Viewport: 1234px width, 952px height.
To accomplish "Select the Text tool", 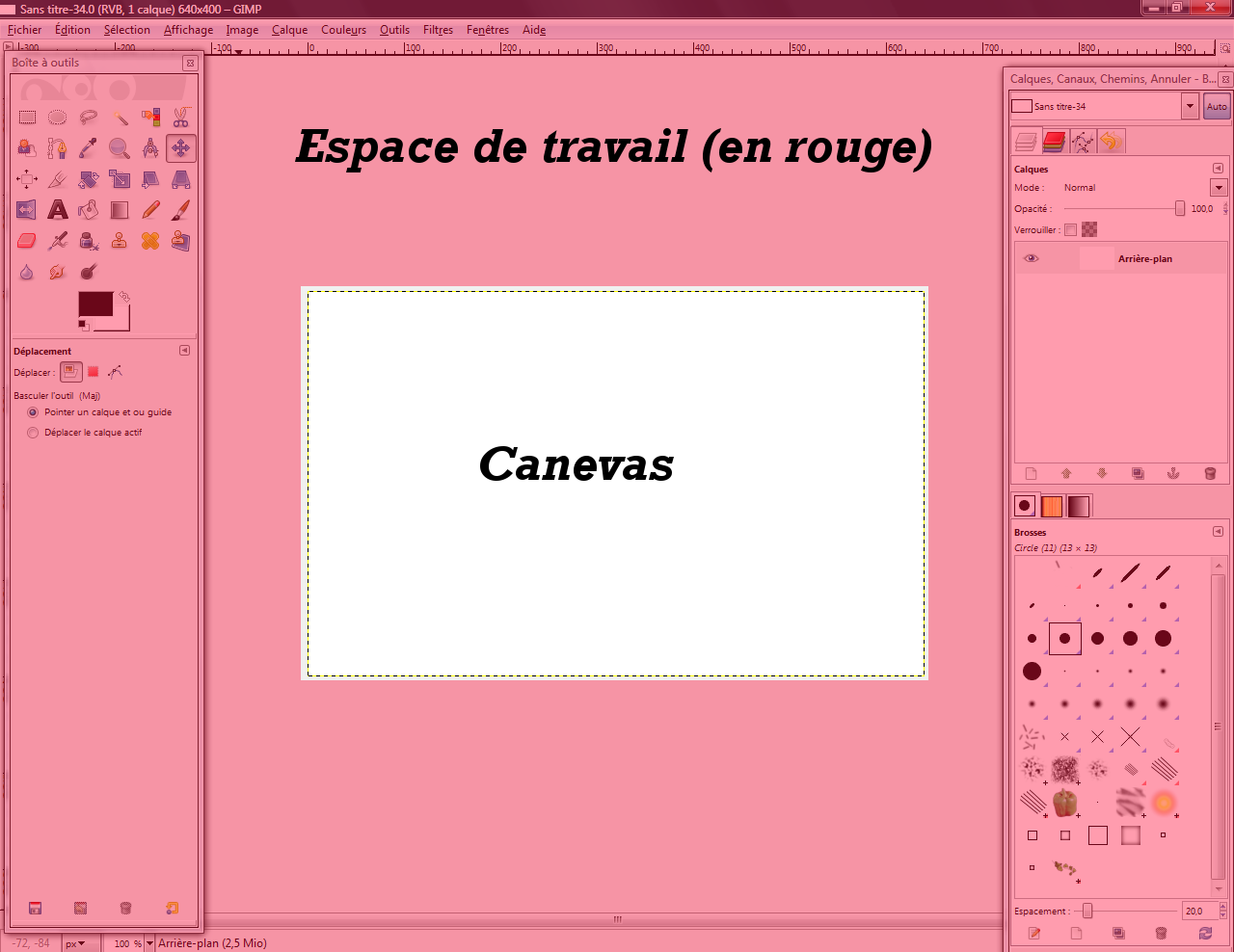I will coord(58,210).
